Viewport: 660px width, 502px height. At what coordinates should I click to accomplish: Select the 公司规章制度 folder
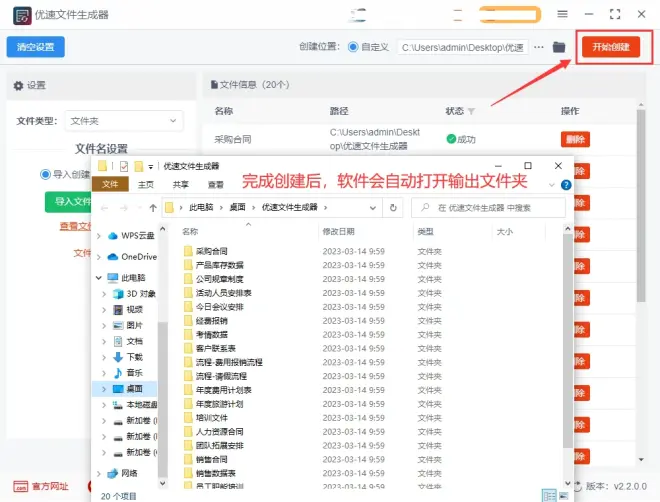click(x=214, y=279)
